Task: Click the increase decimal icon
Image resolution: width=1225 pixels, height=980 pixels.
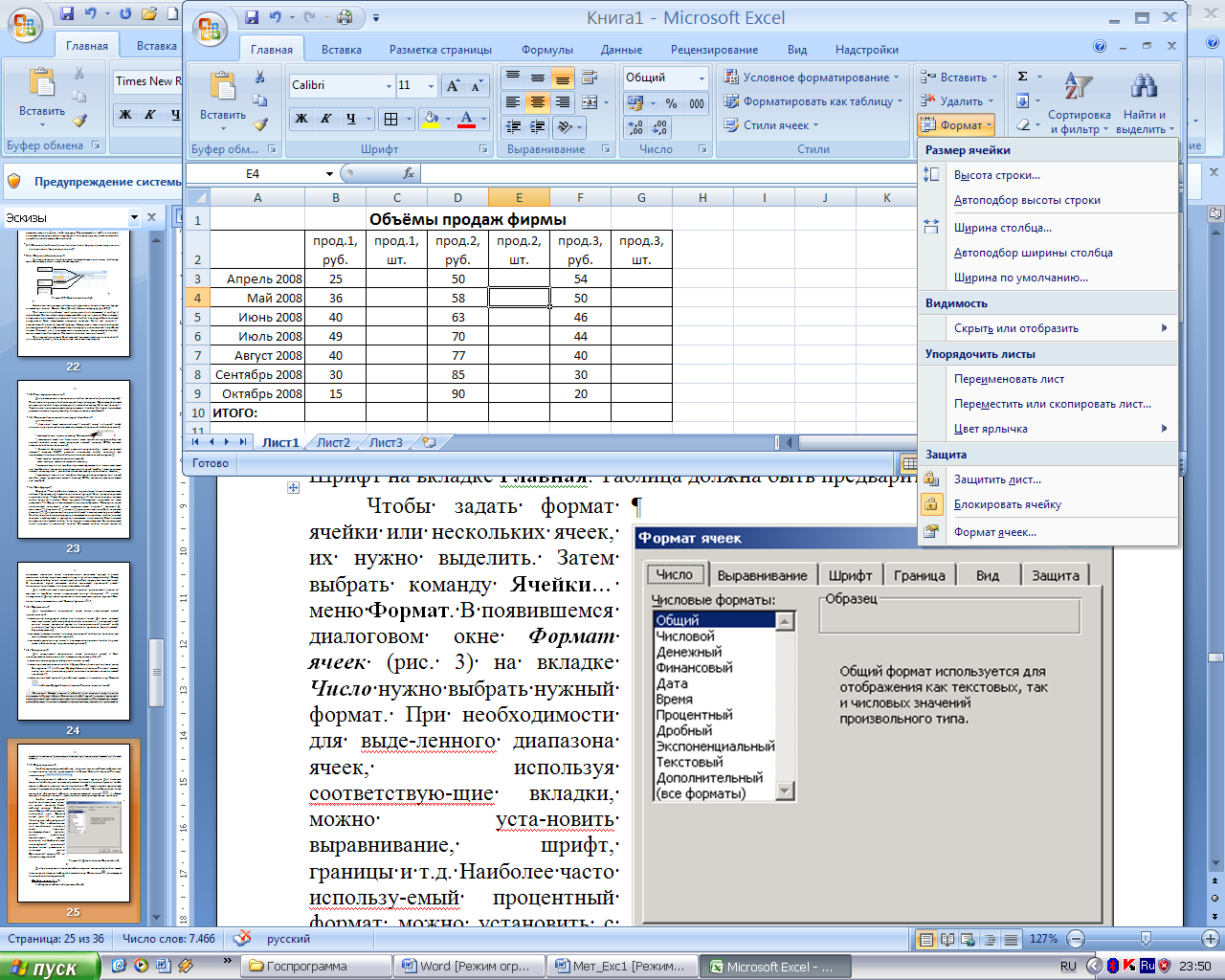Action: point(635,127)
